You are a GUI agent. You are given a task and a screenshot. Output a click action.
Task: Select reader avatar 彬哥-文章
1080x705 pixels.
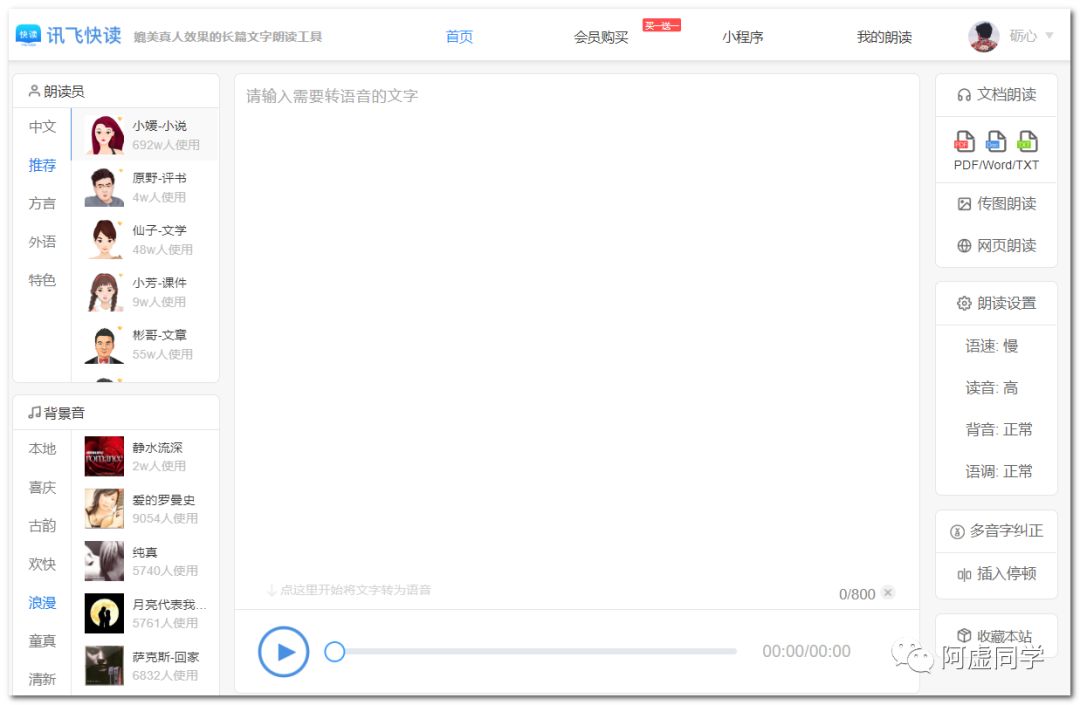point(104,344)
